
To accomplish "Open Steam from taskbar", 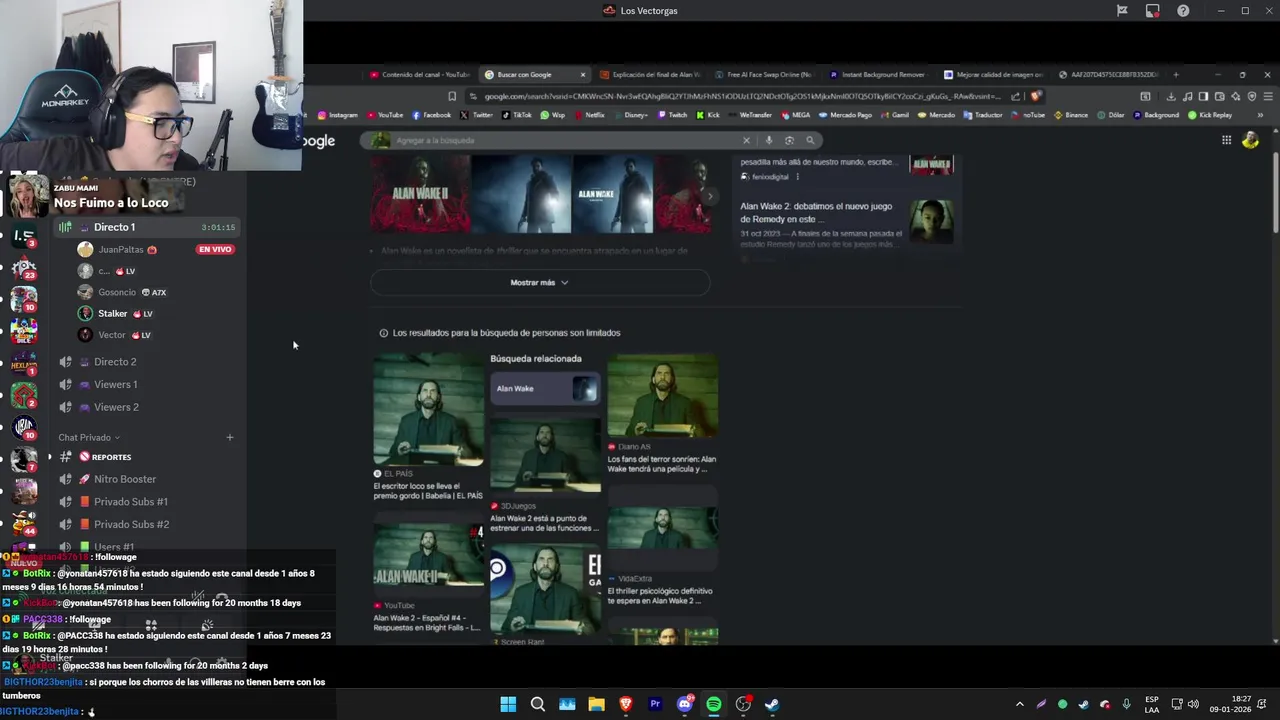I will pyautogui.click(x=772, y=704).
